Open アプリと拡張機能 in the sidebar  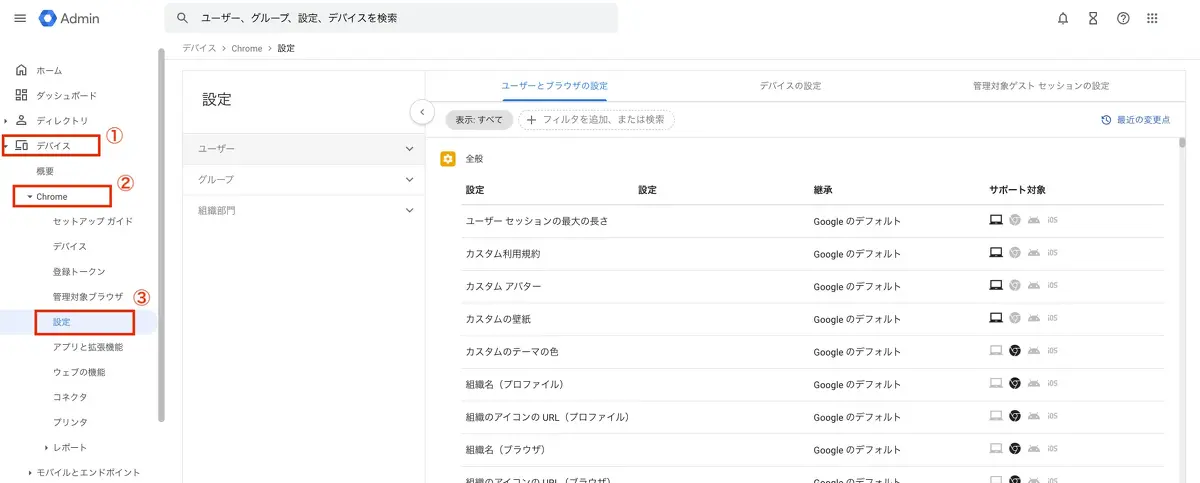pyautogui.click(x=88, y=347)
